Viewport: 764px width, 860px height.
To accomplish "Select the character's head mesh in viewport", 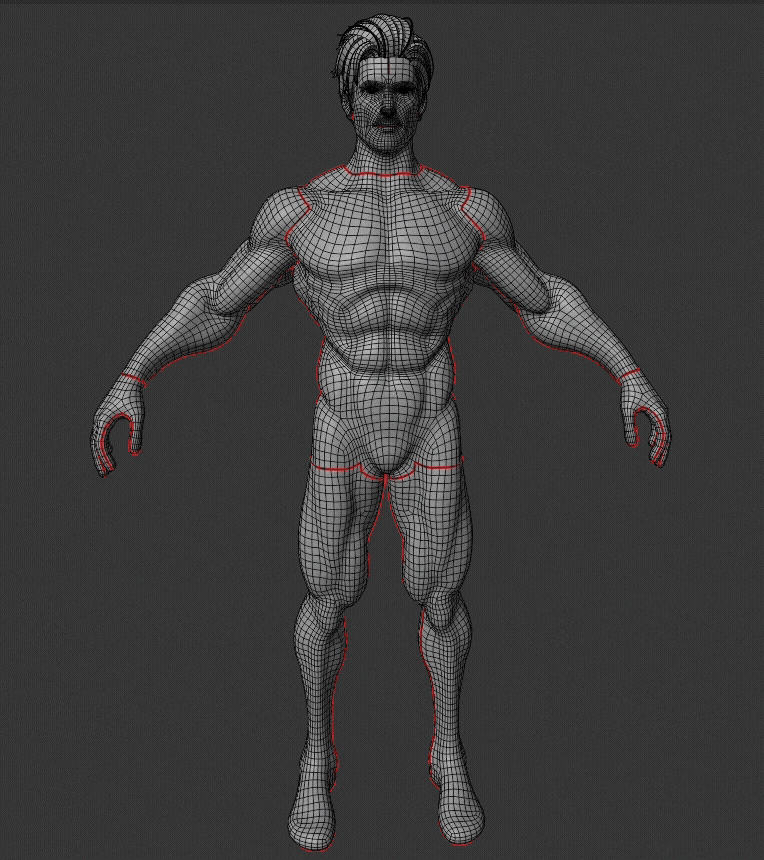I will point(385,88).
